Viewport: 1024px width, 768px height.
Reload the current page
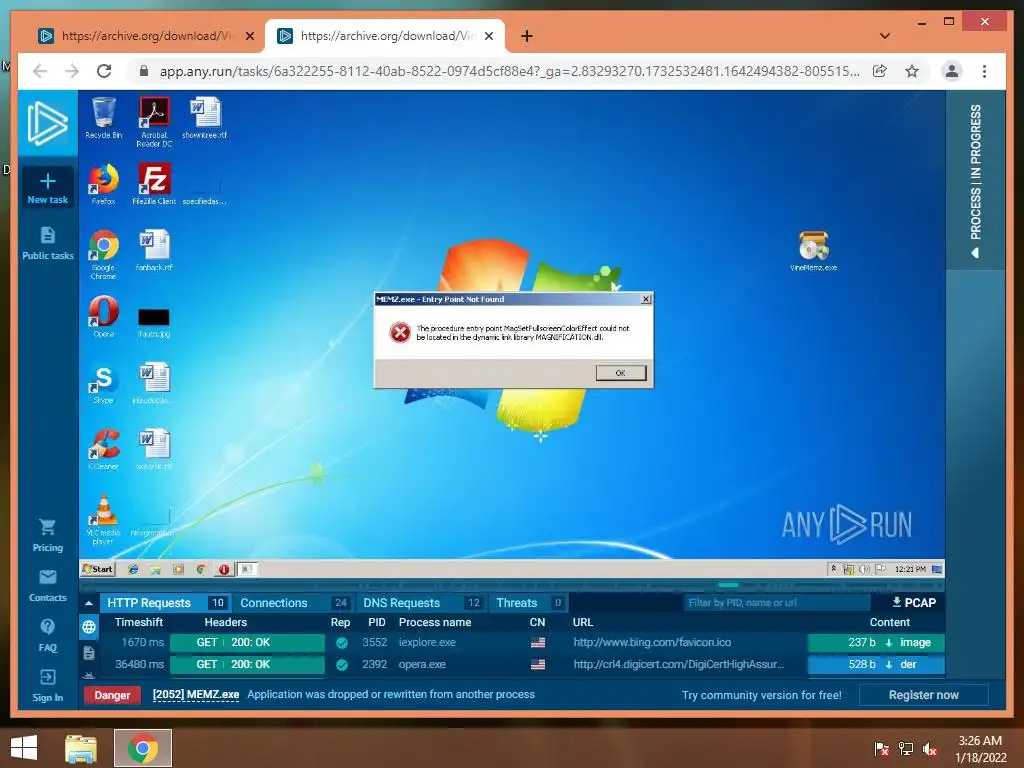click(104, 71)
